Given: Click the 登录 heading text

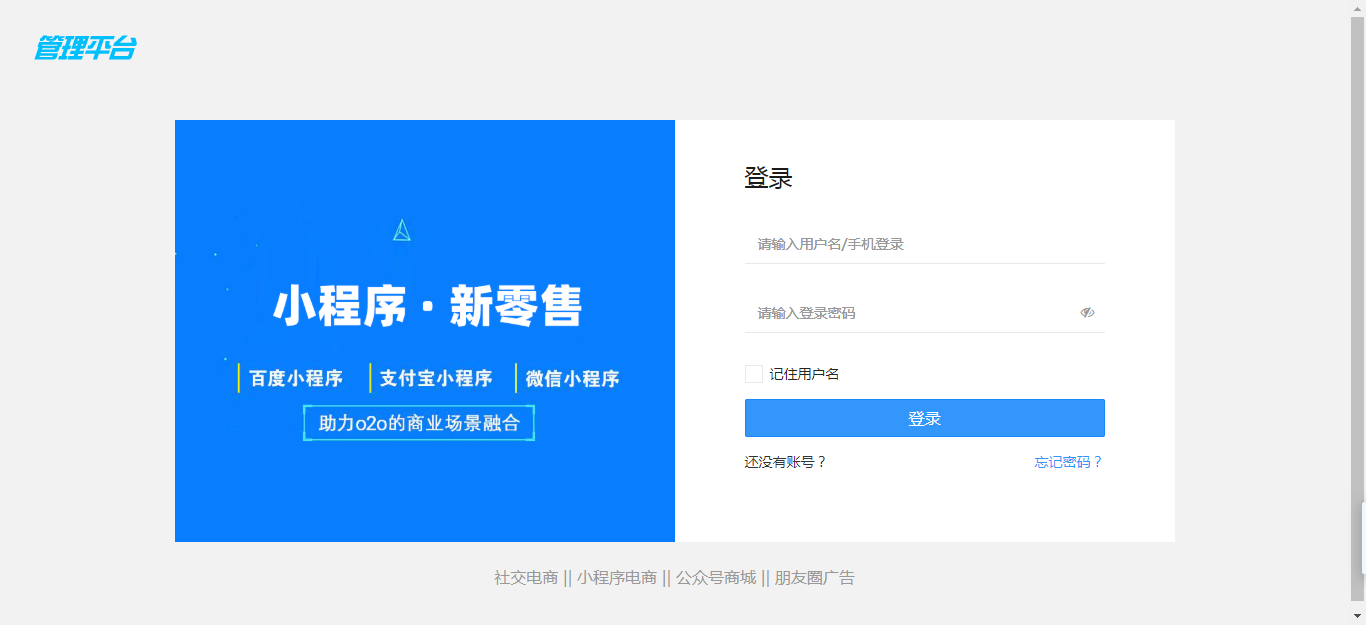Looking at the screenshot, I should point(769,179).
